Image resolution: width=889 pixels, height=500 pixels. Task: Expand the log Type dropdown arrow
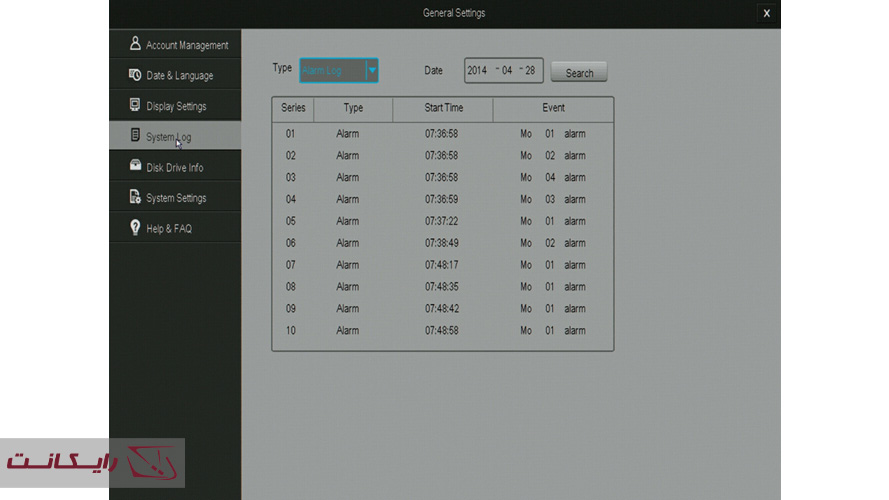click(x=372, y=70)
